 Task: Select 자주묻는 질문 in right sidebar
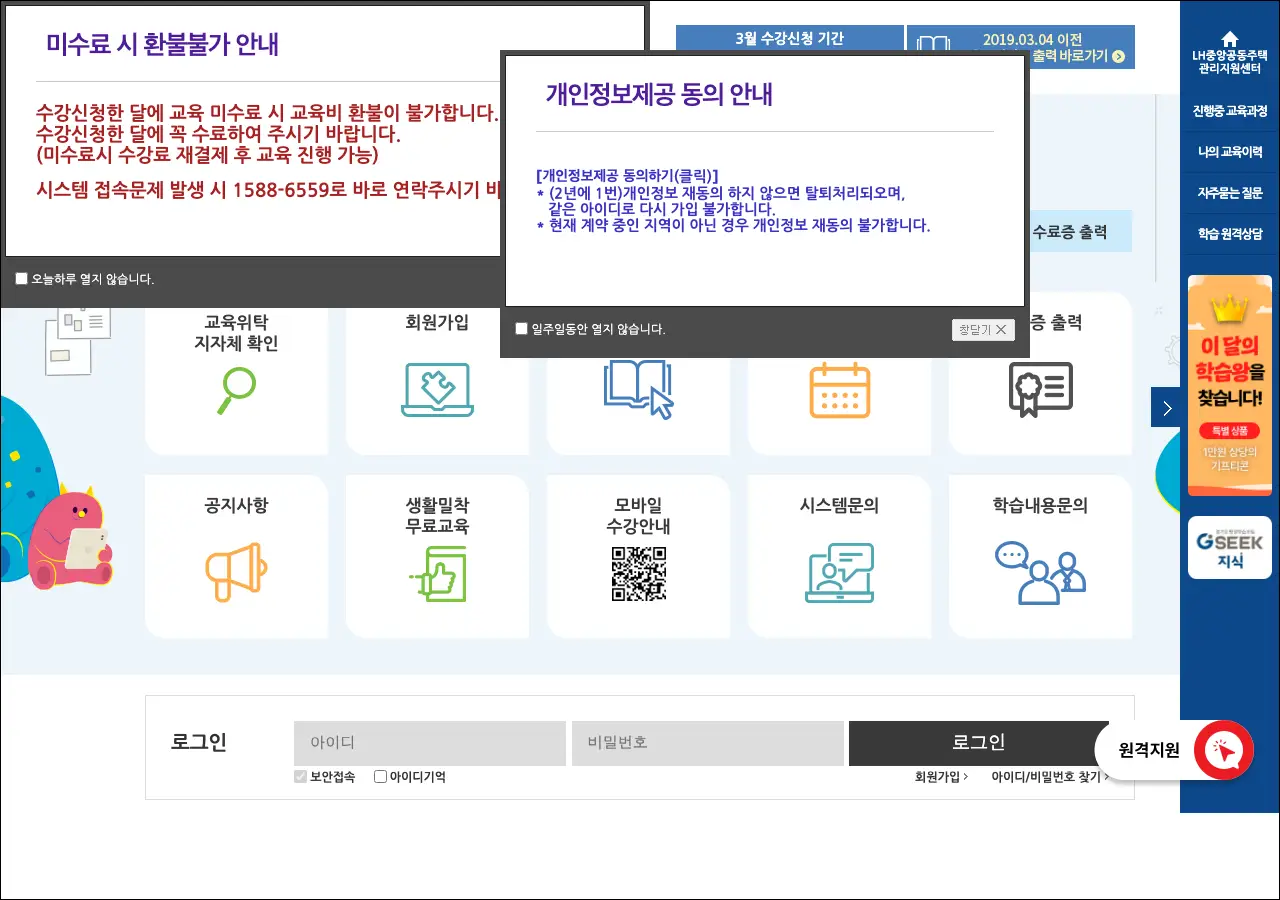pos(1230,193)
